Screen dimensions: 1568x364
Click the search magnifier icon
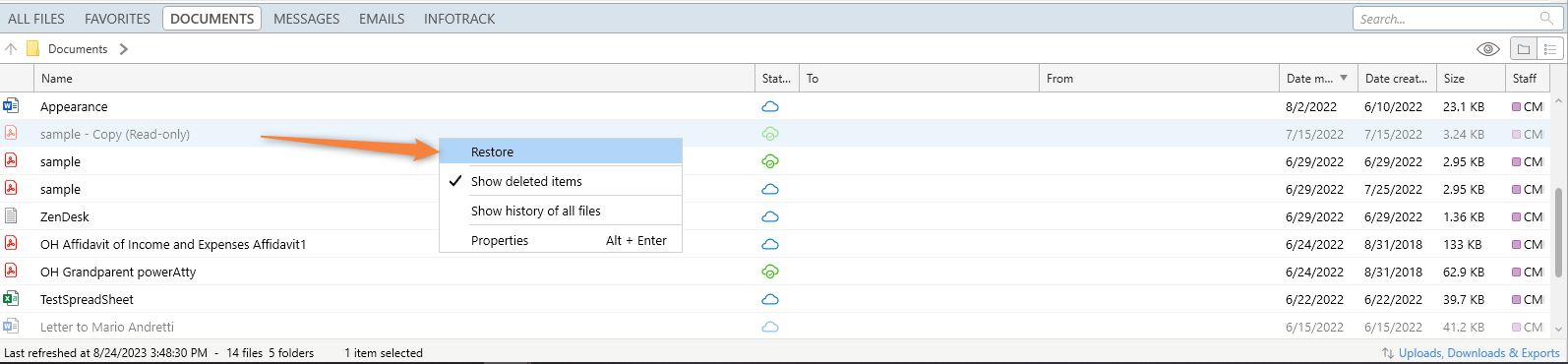(1546, 18)
